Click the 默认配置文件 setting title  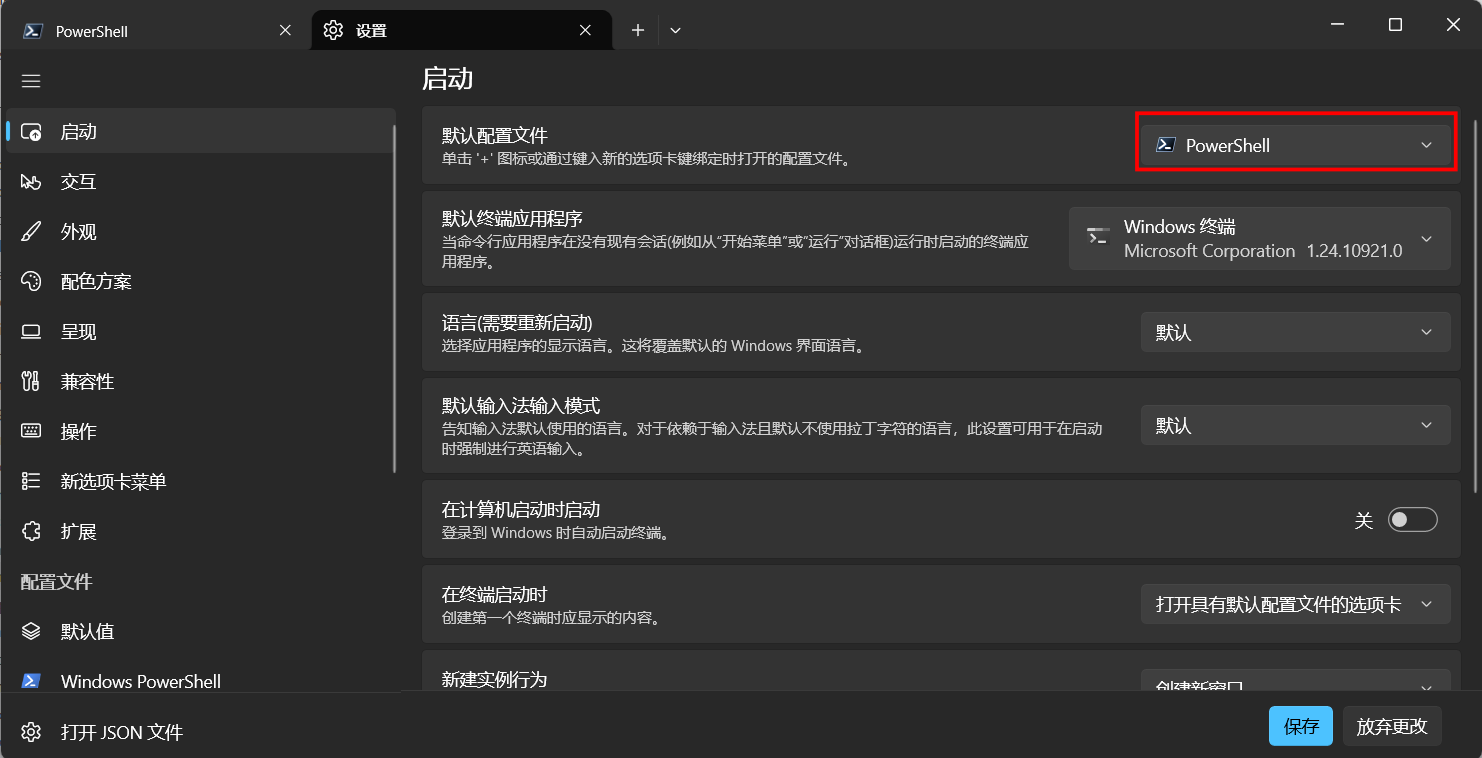pyautogui.click(x=495, y=135)
